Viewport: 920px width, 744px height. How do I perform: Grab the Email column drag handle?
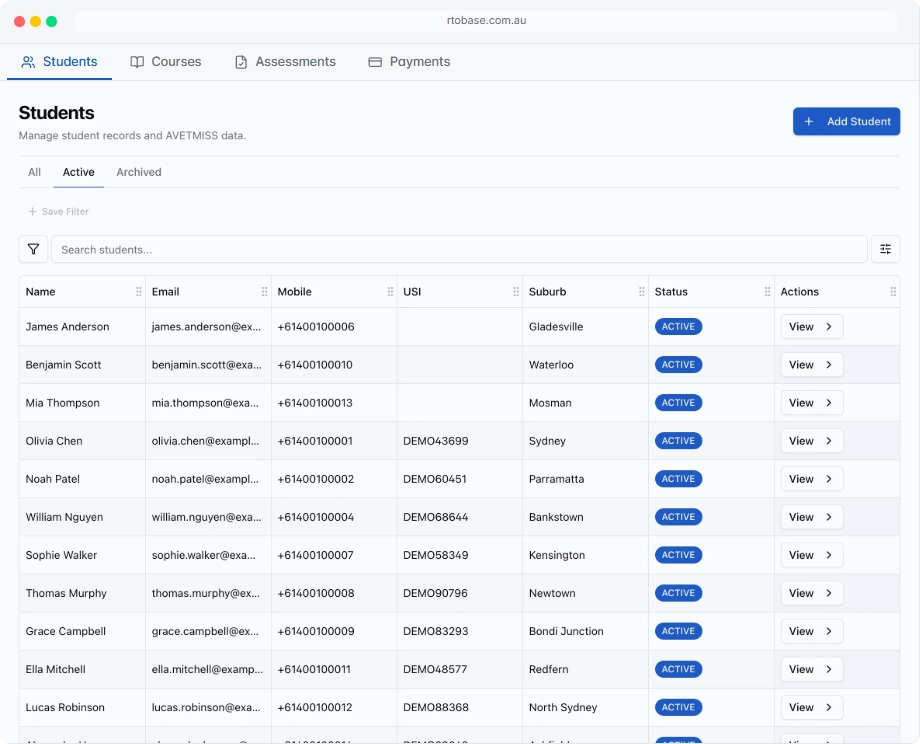pos(265,292)
